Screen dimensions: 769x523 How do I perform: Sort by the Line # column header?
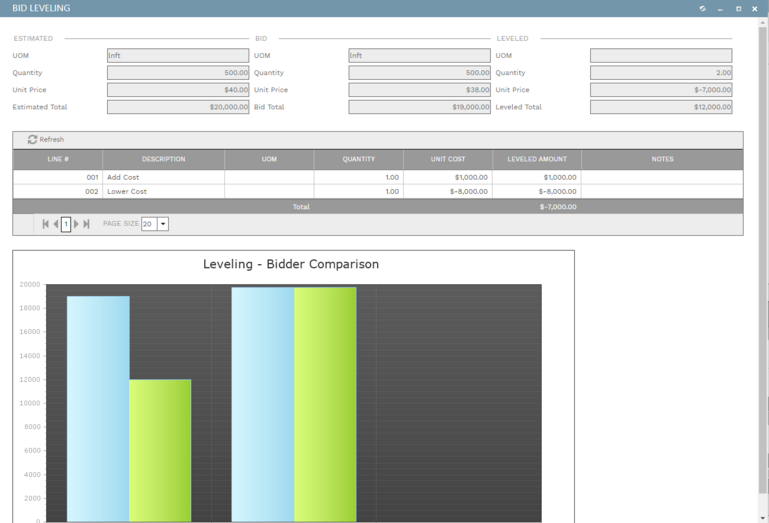58,159
